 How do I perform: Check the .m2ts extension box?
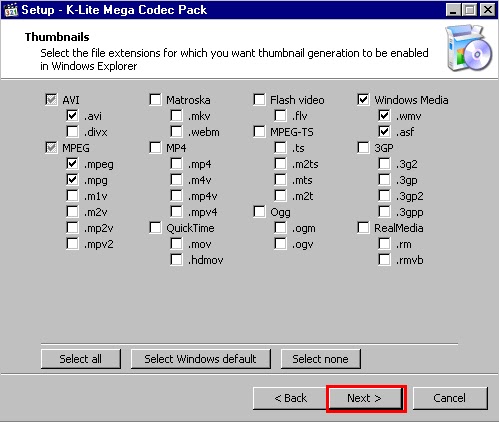[280, 163]
